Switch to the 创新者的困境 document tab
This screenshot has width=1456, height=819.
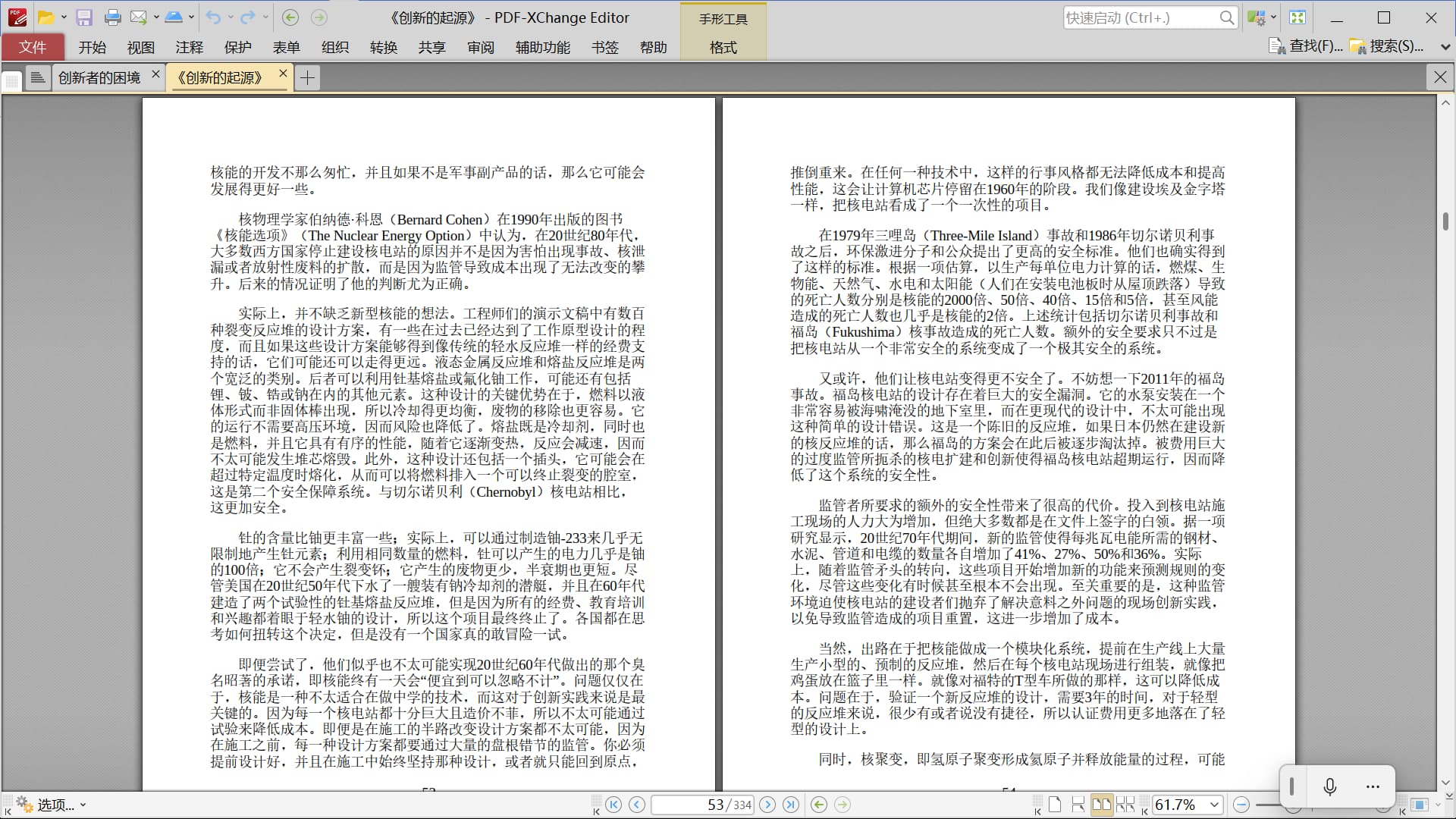99,77
